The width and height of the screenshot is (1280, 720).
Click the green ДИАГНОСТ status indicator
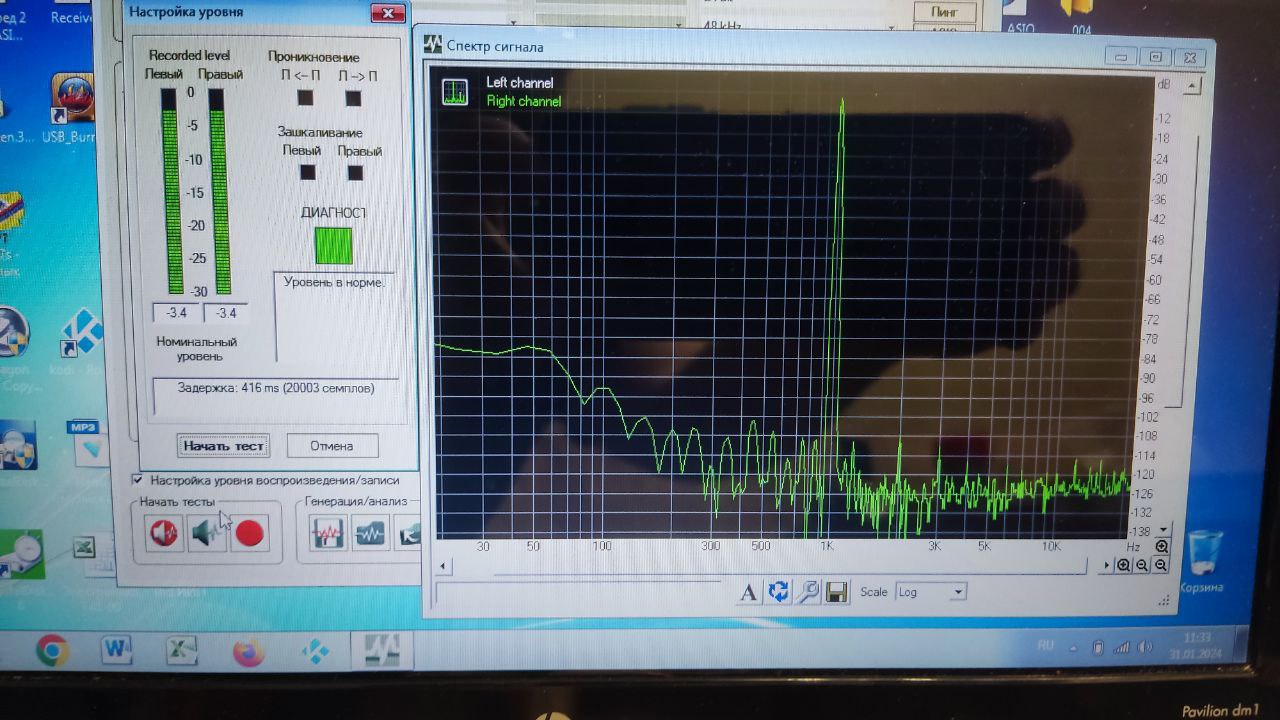tap(334, 245)
